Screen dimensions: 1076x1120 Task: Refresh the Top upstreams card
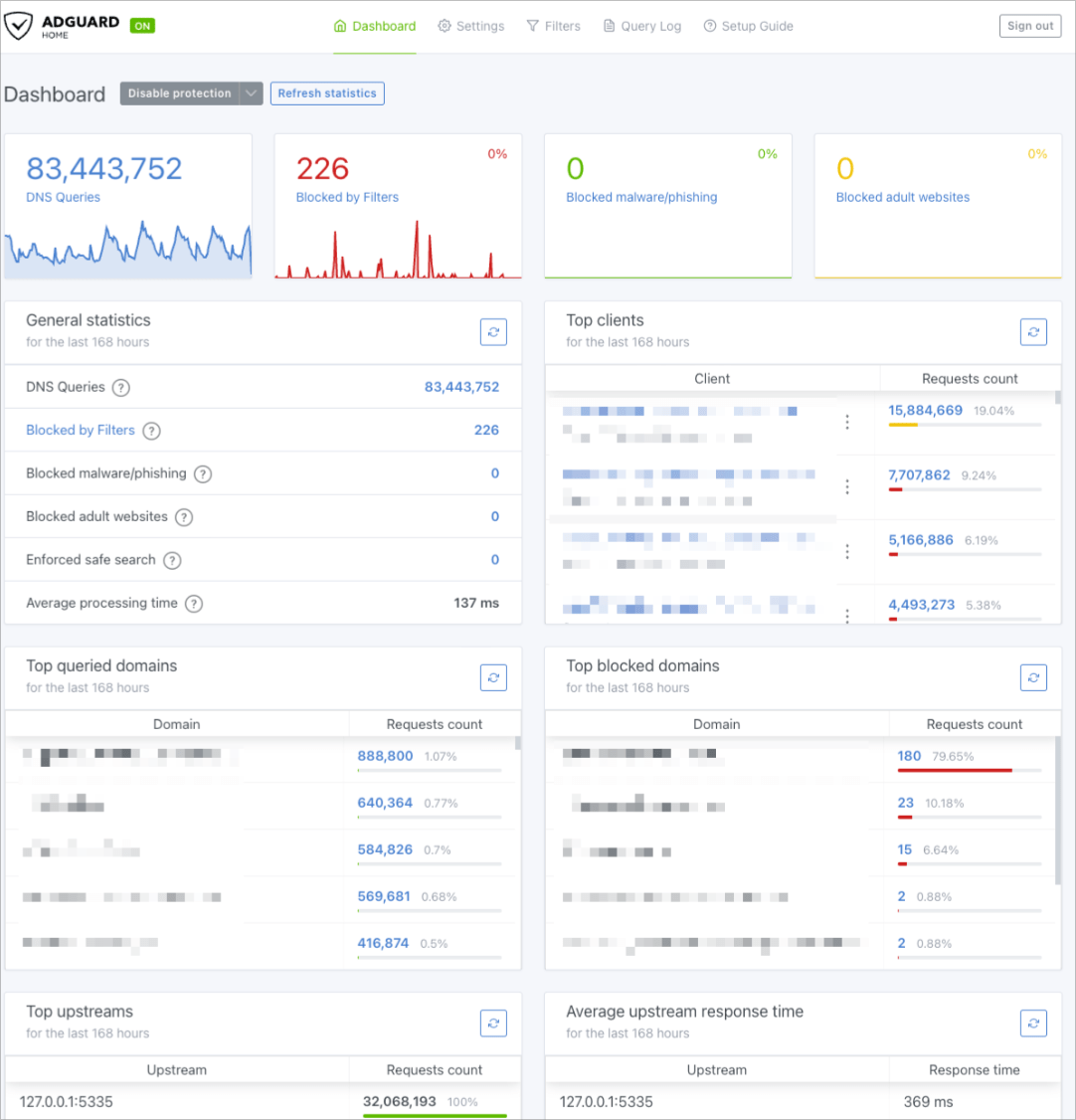(x=493, y=1024)
